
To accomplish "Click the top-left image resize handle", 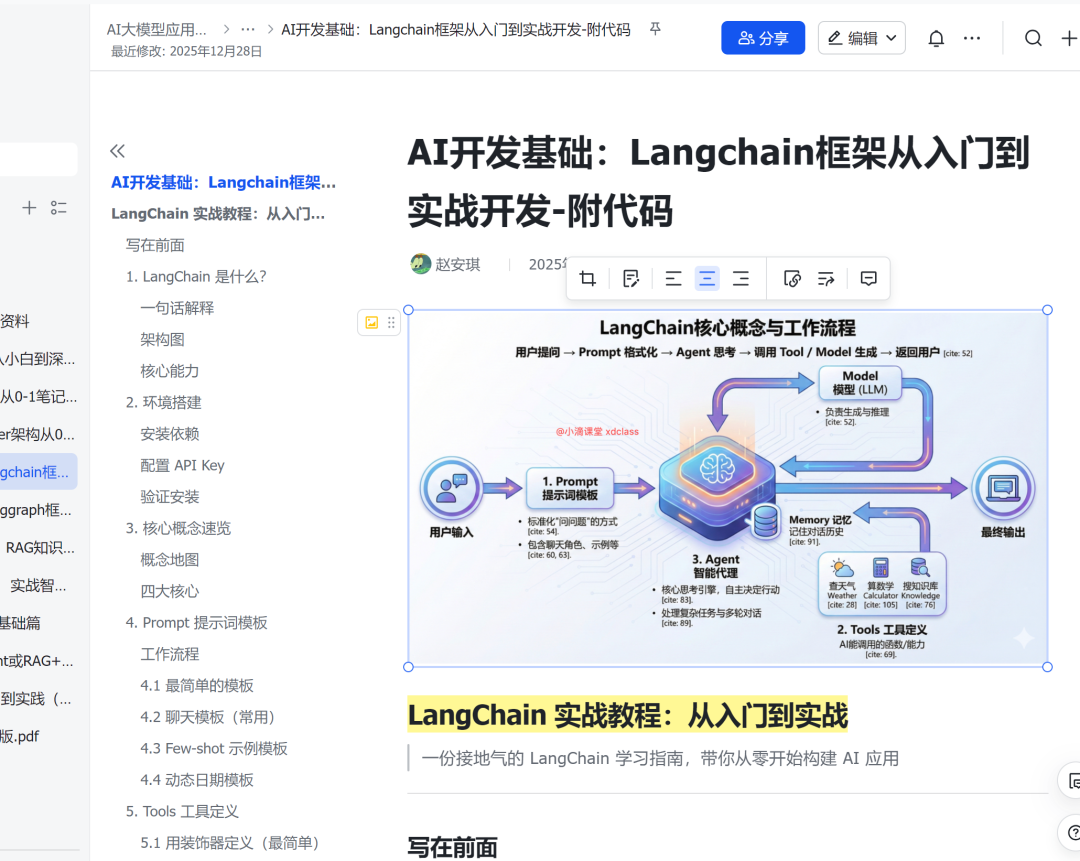I will pyautogui.click(x=408, y=310).
